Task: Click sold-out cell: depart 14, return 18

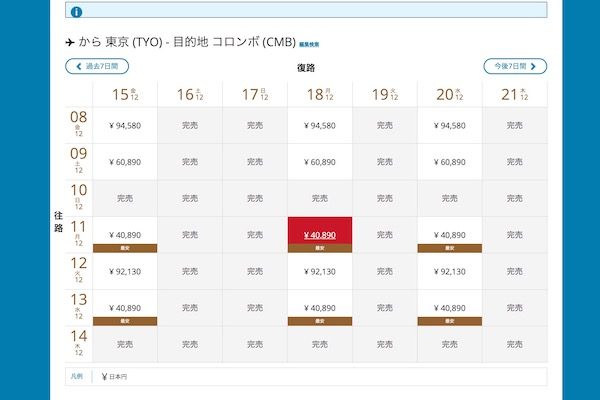Action: [x=320, y=344]
